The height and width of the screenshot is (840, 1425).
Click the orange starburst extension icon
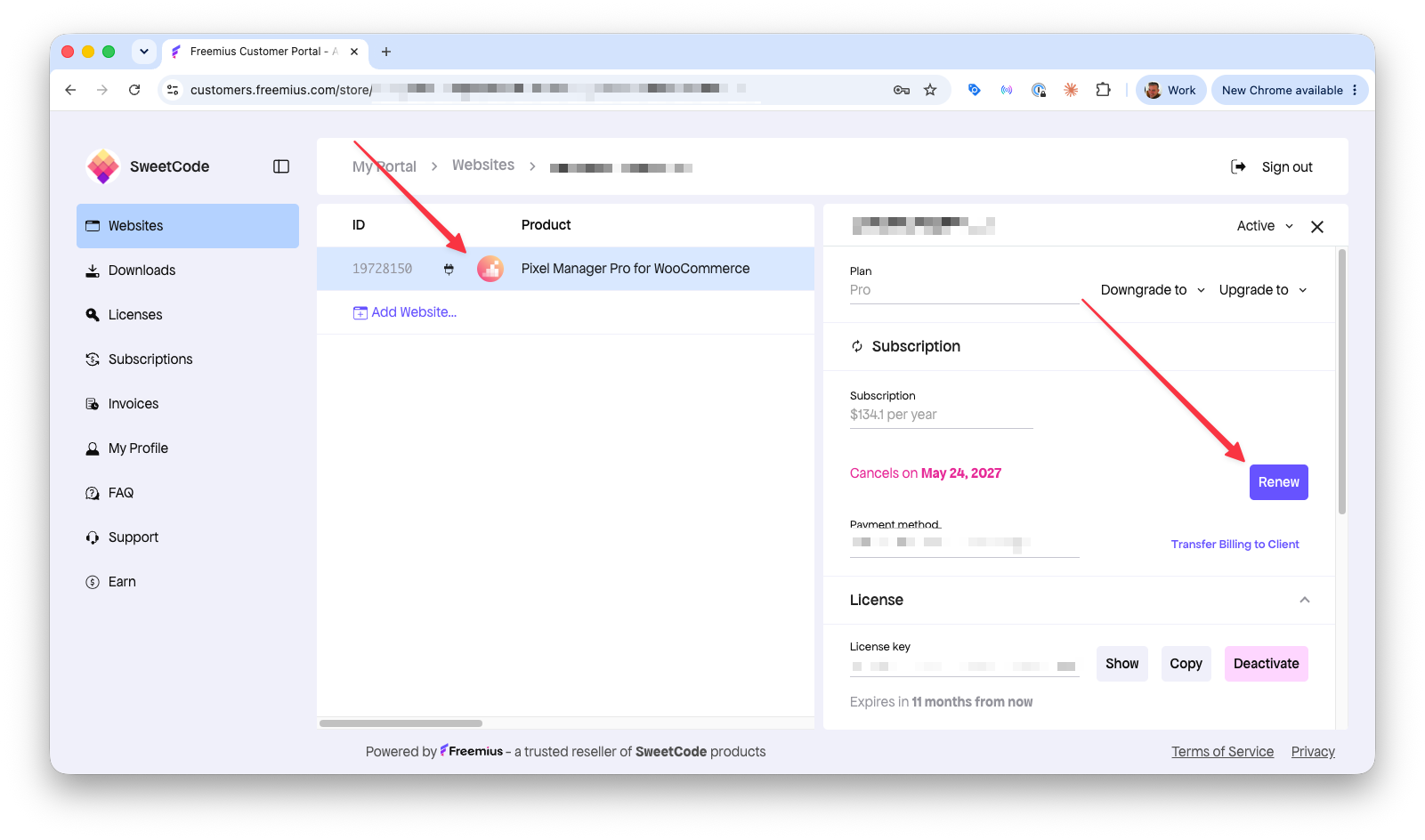point(1071,90)
